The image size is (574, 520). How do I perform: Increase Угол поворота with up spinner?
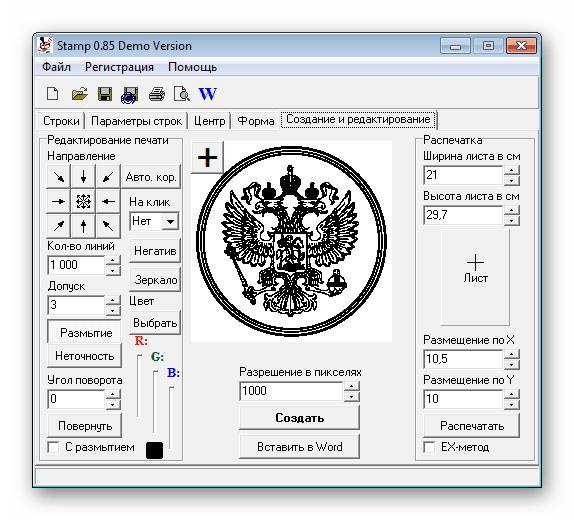pyautogui.click(x=113, y=394)
